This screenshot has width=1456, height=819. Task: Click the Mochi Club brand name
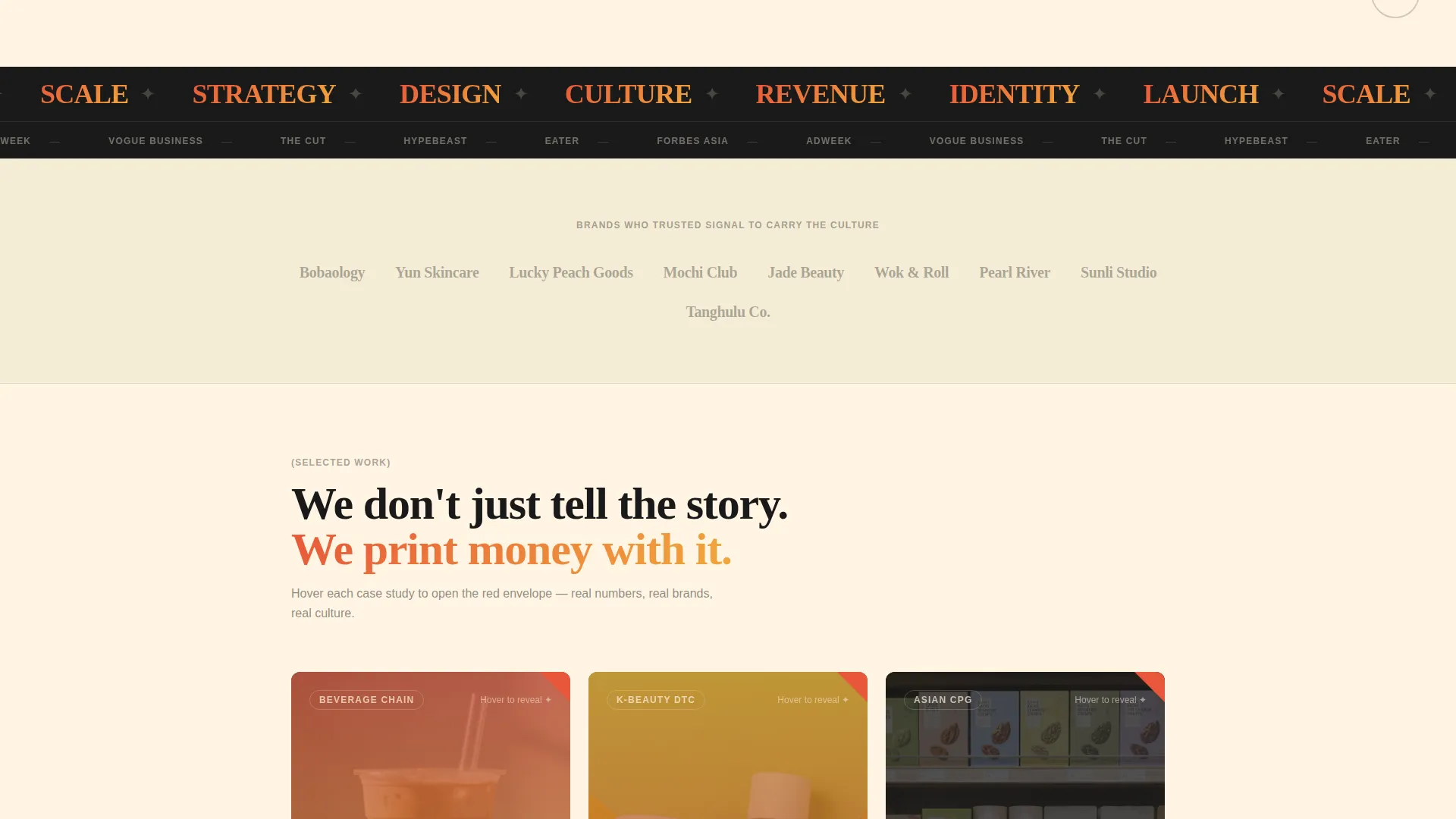coord(700,272)
